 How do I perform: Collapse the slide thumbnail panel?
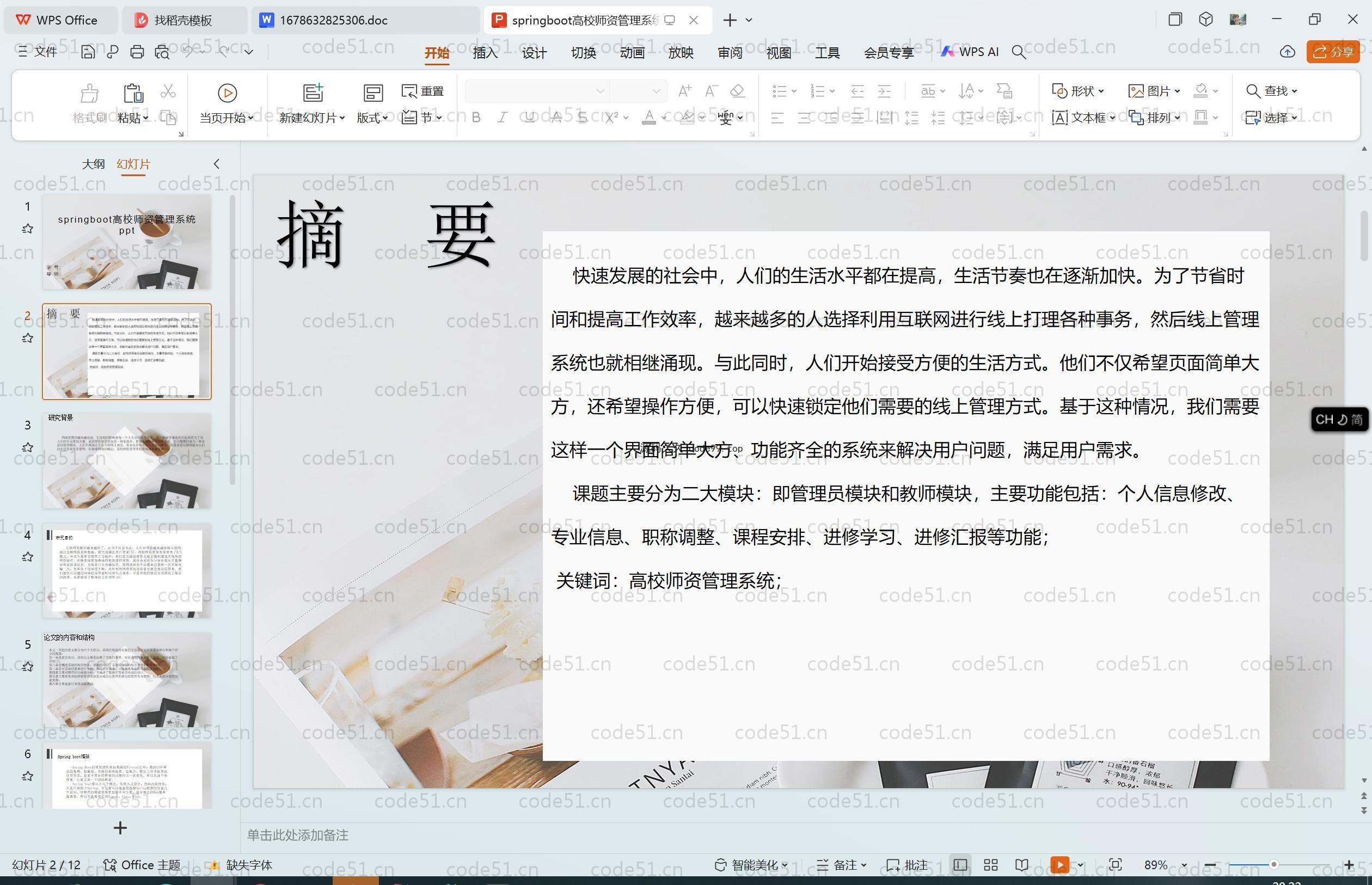[x=217, y=164]
